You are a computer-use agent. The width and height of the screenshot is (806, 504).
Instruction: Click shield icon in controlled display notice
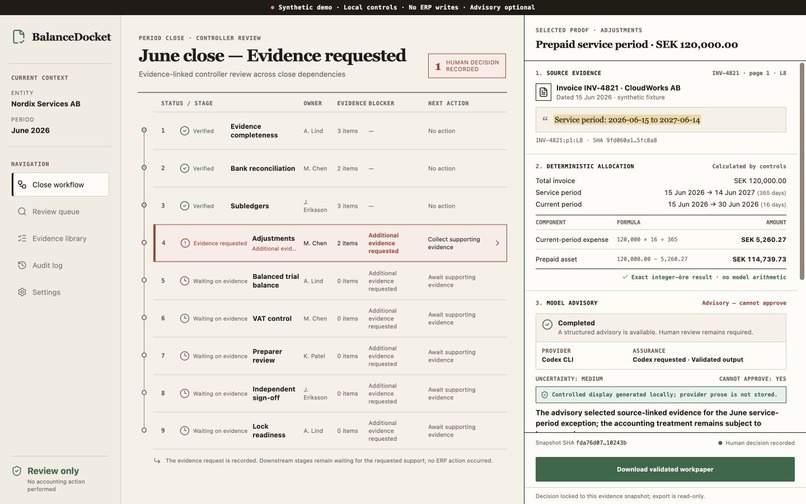point(544,394)
